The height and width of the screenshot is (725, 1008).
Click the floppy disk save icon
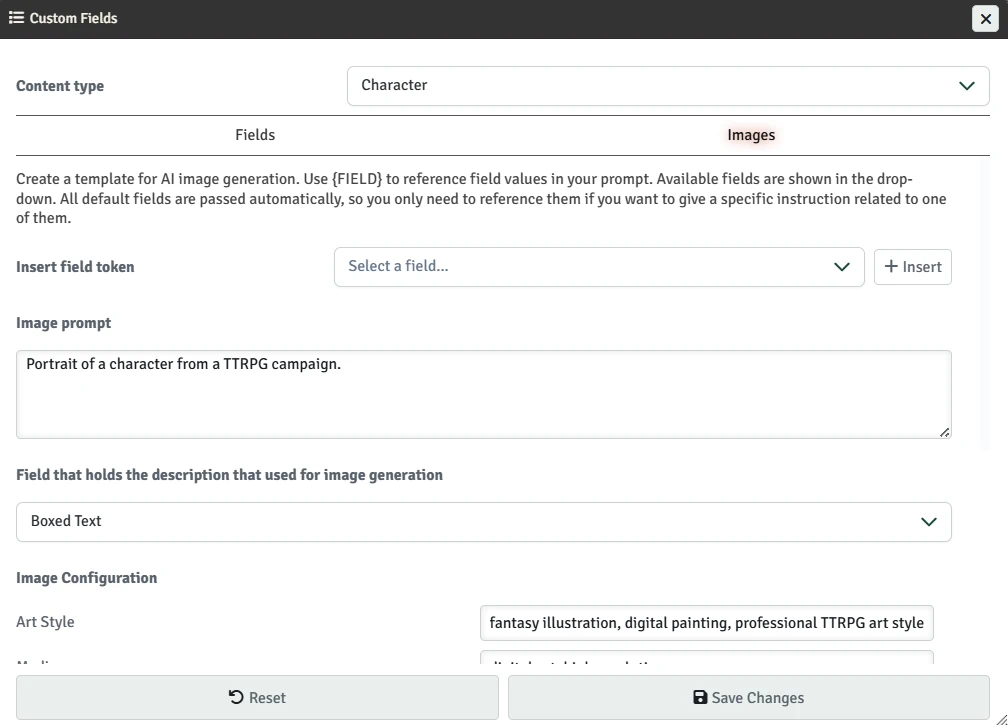coord(700,698)
